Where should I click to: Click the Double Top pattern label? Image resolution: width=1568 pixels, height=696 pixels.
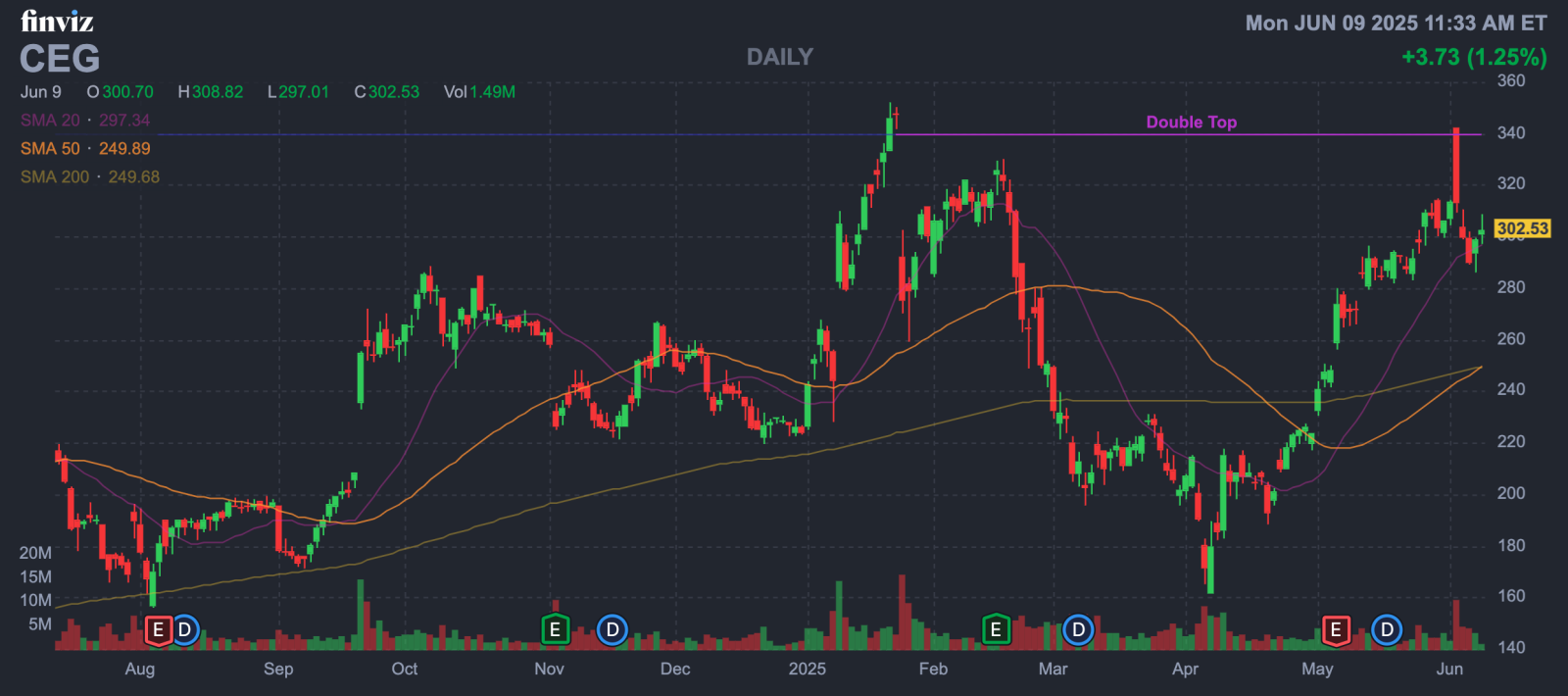click(1191, 123)
